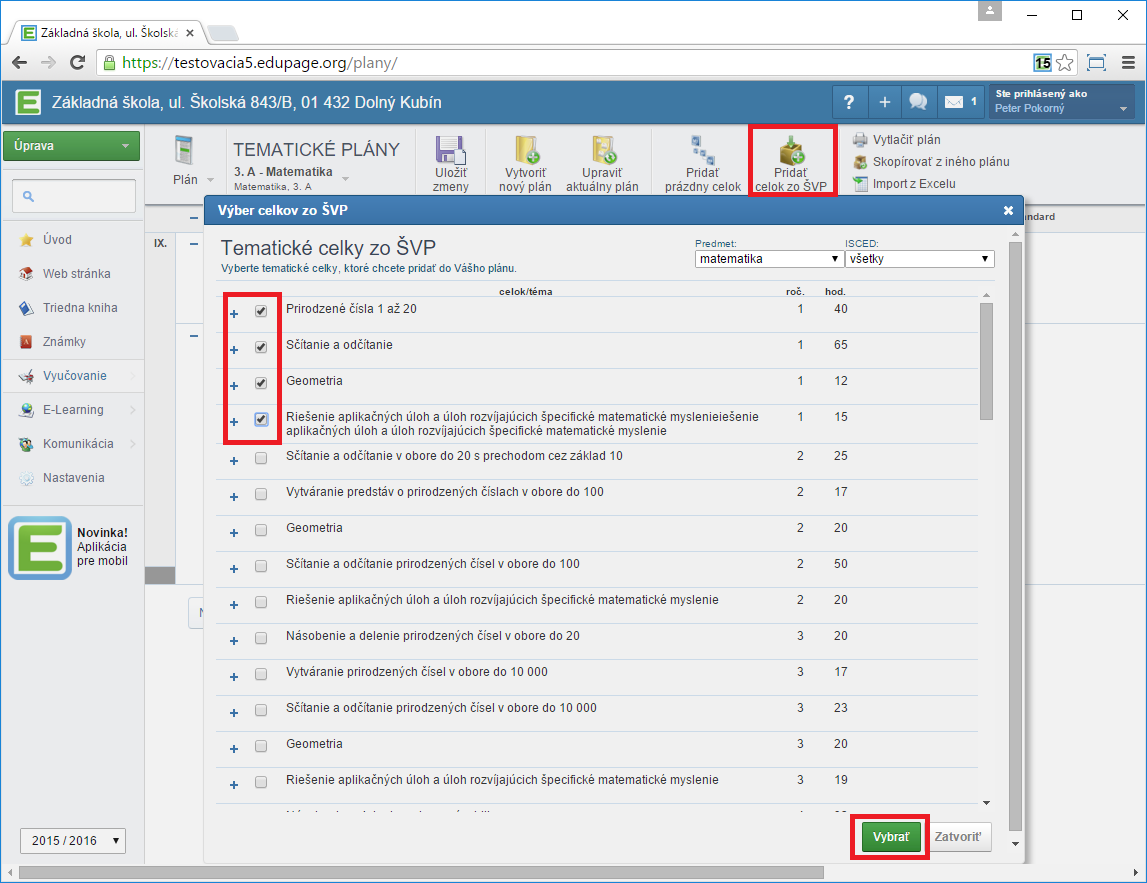Open the Predmet dropdown showing matematika
The image size is (1147, 883).
[x=768, y=259]
